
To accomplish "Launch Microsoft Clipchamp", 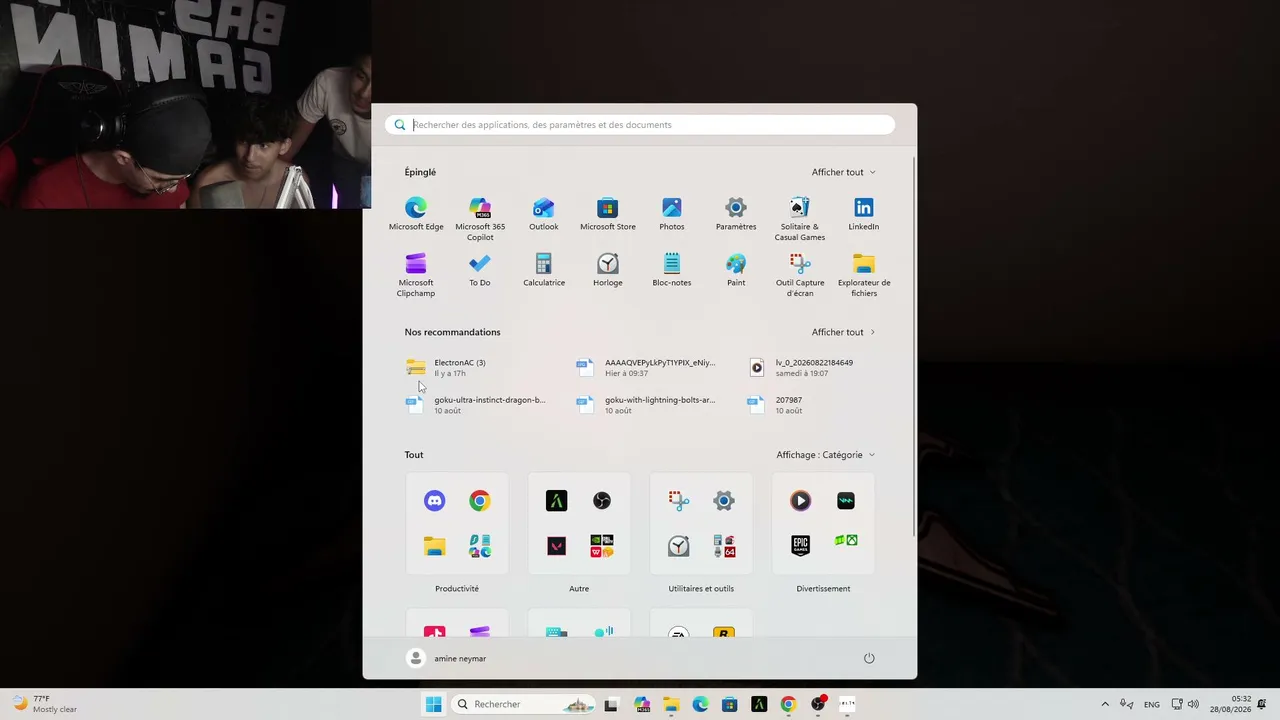I will pos(416,275).
